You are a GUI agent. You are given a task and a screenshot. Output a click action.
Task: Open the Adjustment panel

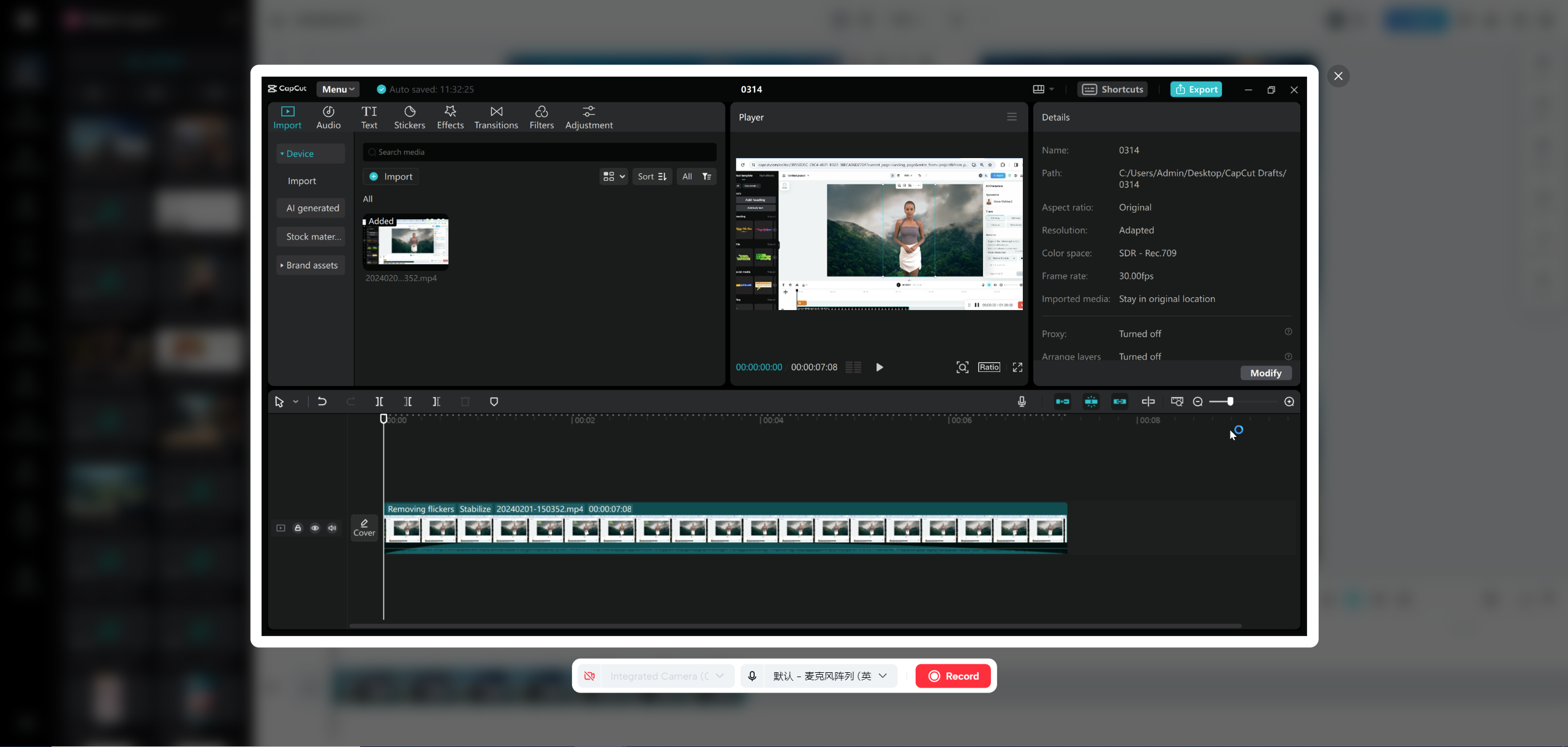pos(588,116)
